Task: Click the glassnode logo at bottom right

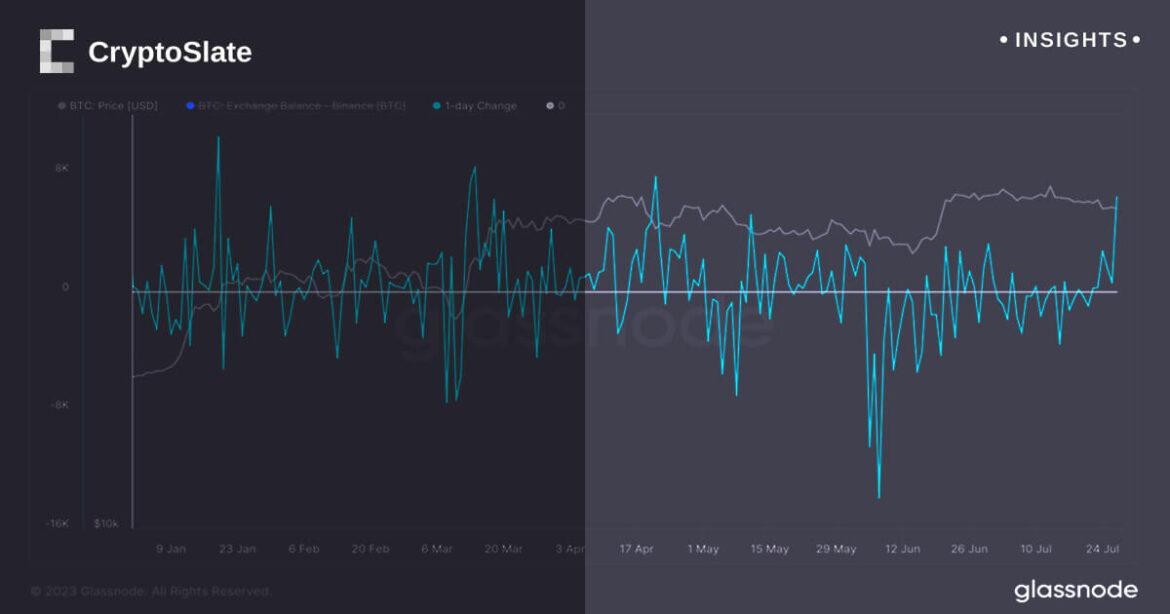Action: [1075, 590]
